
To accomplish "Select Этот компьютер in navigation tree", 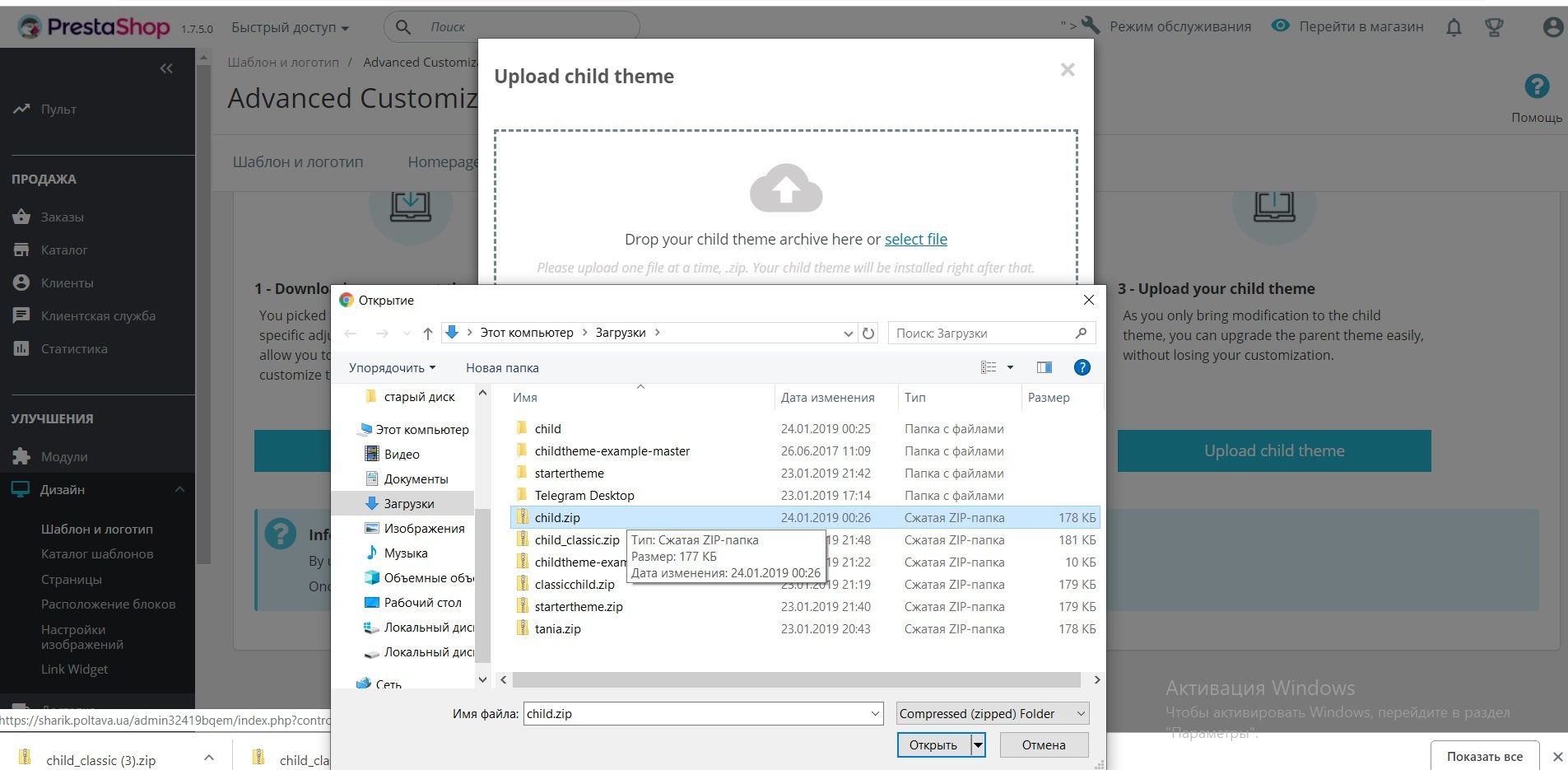I will click(x=415, y=429).
